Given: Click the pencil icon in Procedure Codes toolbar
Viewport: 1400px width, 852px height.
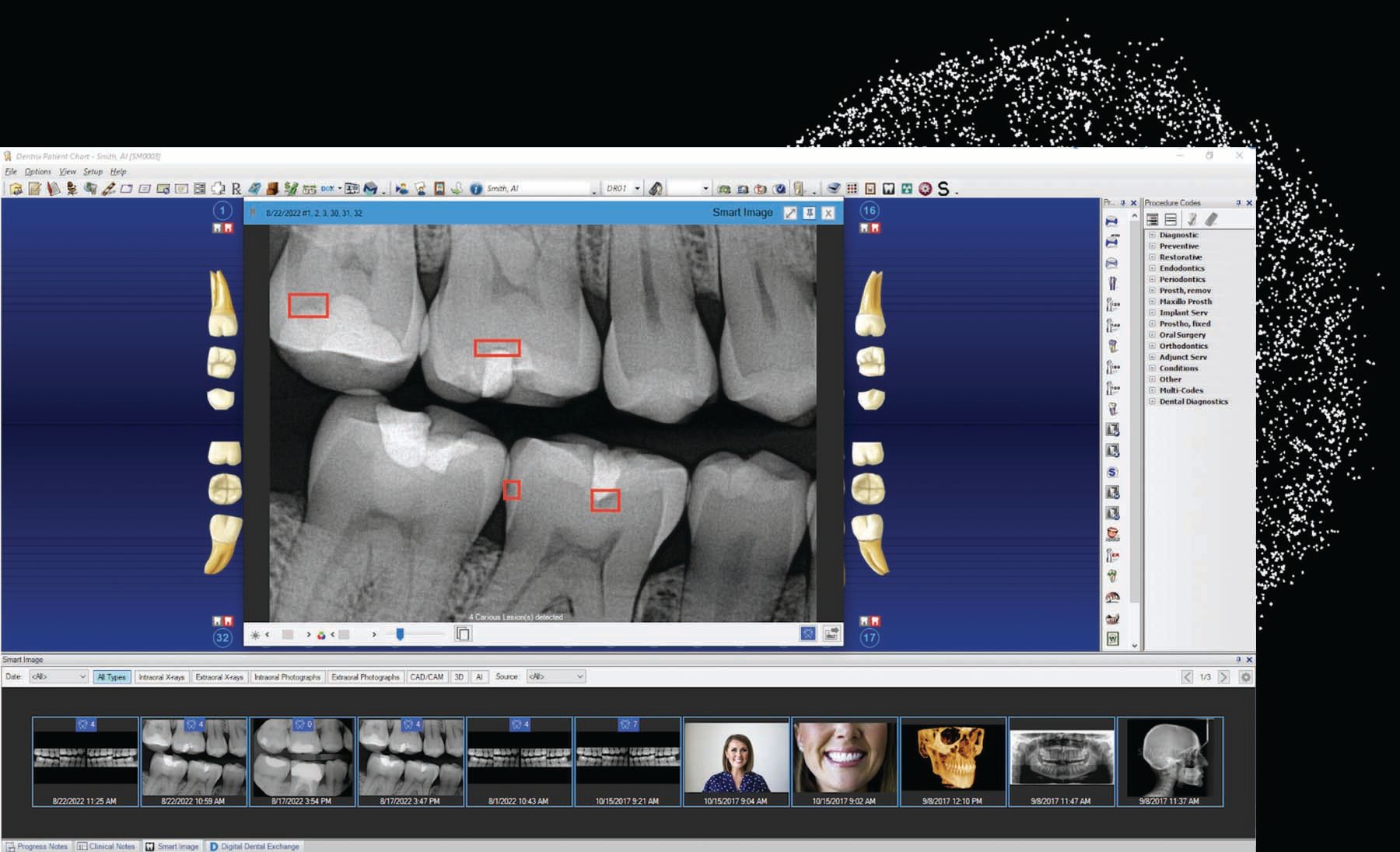Looking at the screenshot, I should (1192, 219).
